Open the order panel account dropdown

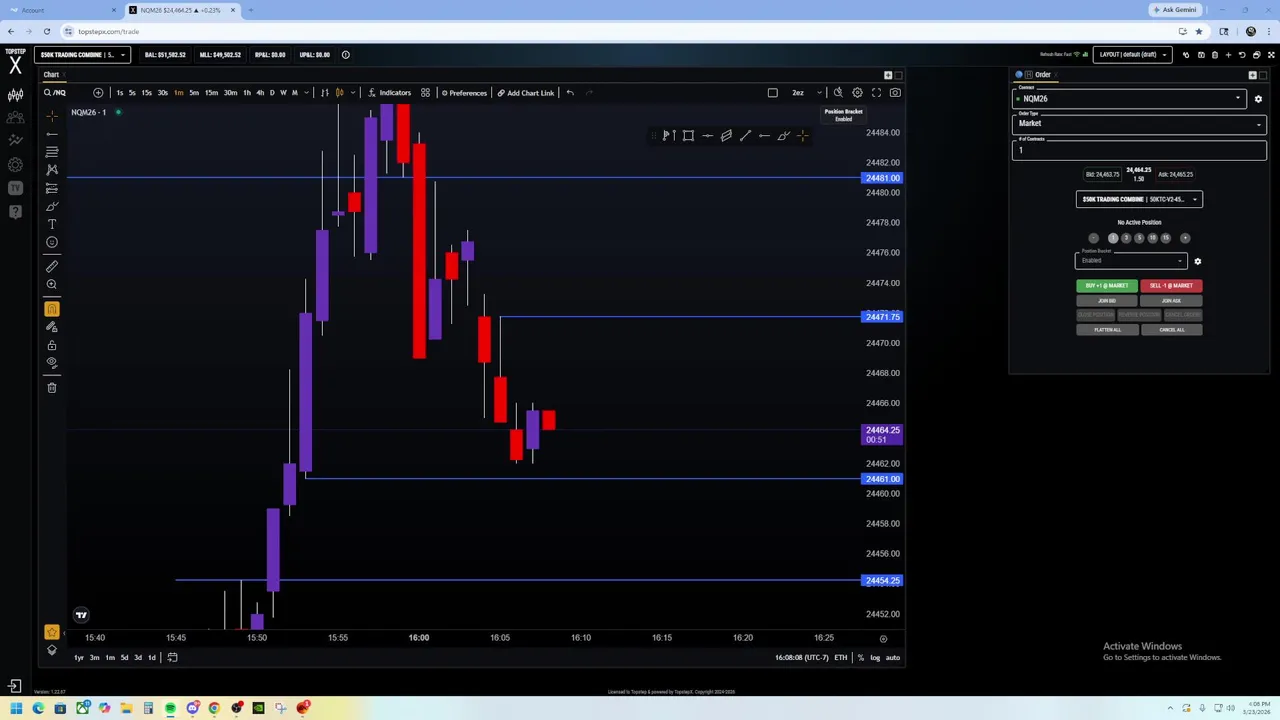pyautogui.click(x=1139, y=199)
